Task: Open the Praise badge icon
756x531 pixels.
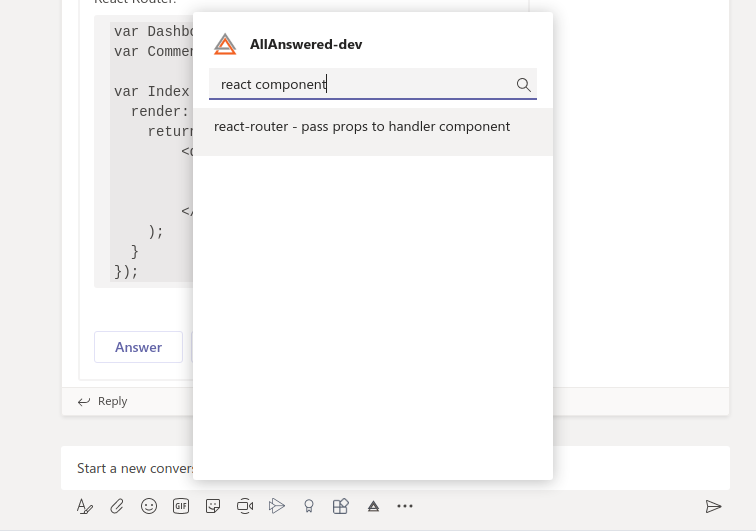Action: [309, 506]
